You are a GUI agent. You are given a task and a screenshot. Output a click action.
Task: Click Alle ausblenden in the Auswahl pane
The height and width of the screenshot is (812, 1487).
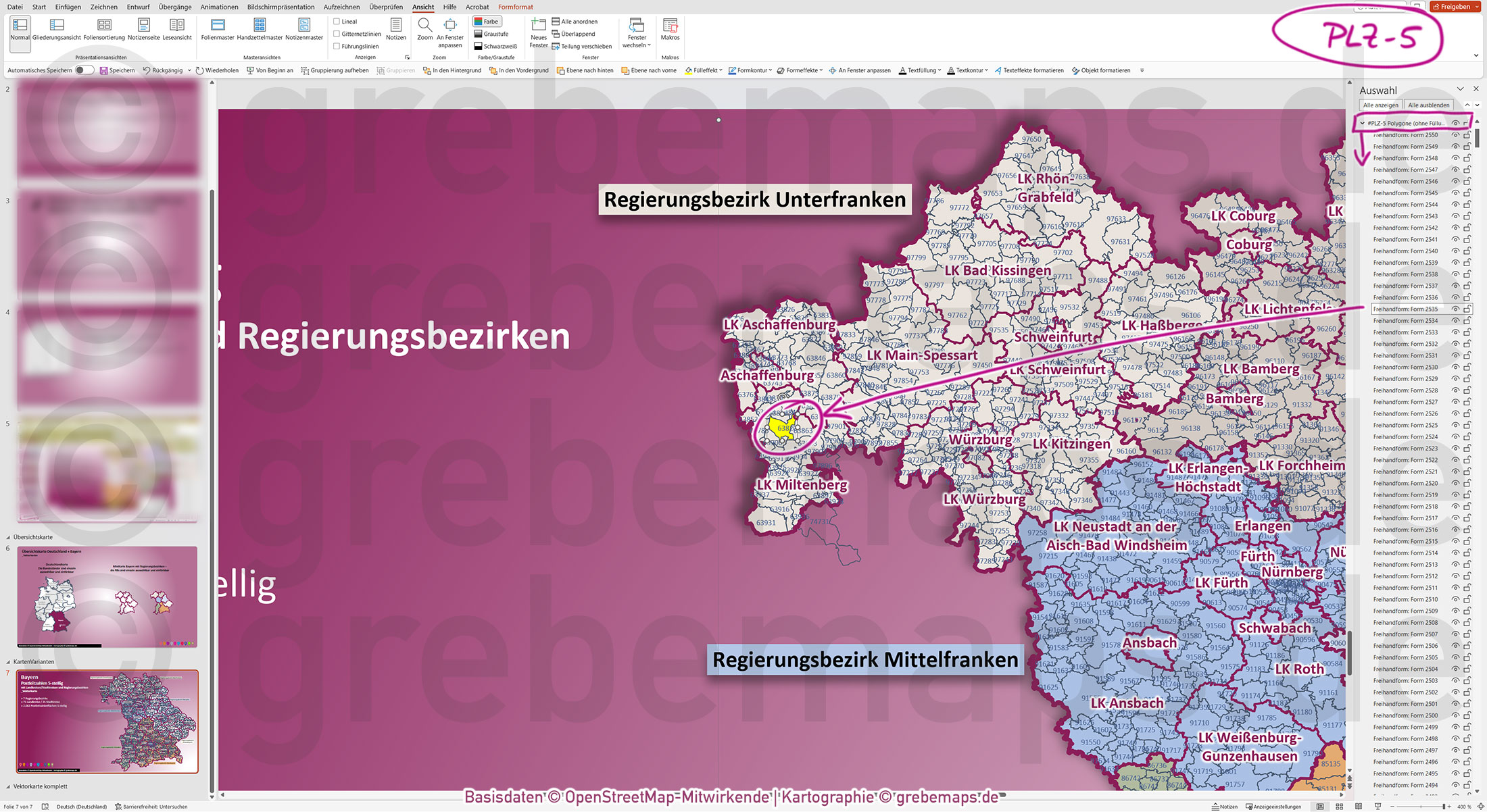[x=1428, y=105]
